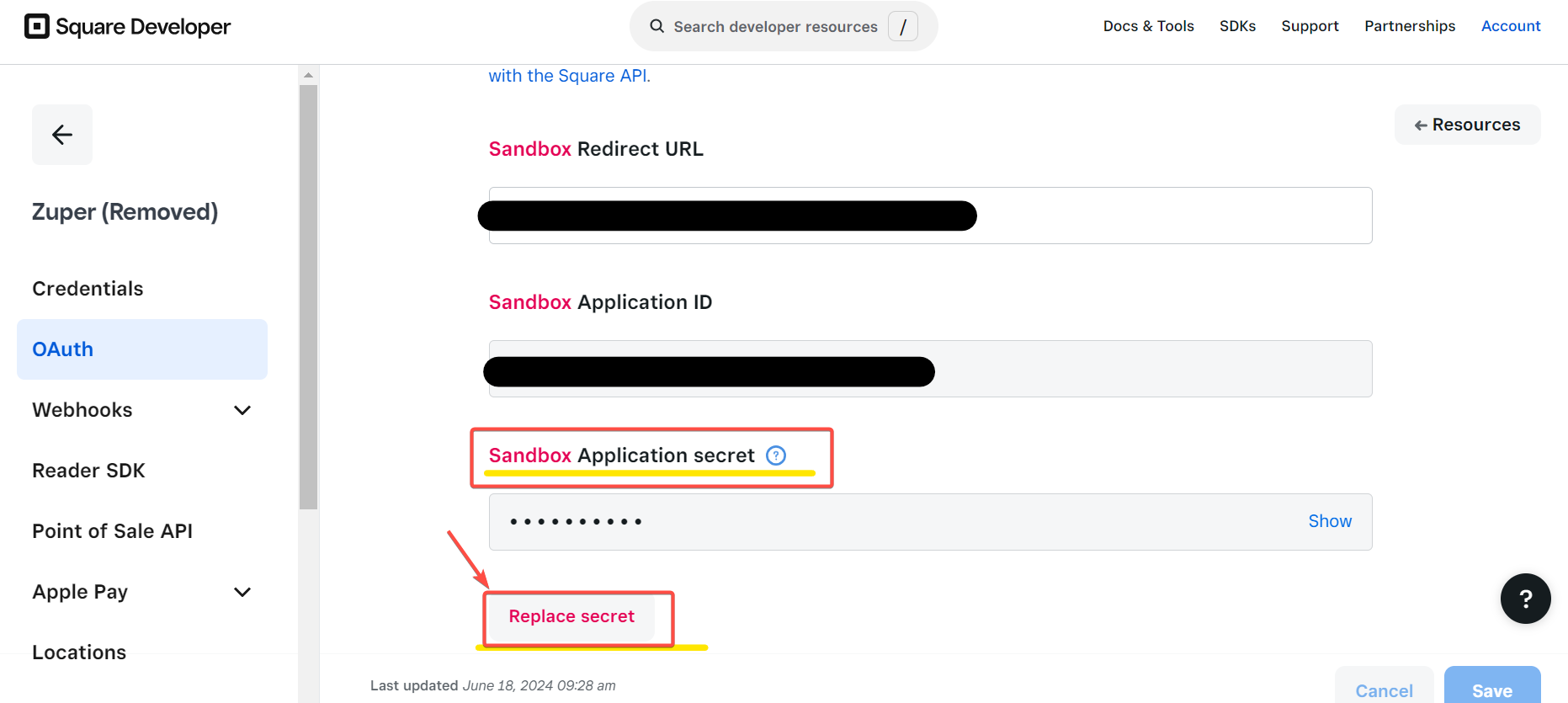The width and height of the screenshot is (1568, 703).
Task: Click the Square Developer logo
Action: (127, 27)
